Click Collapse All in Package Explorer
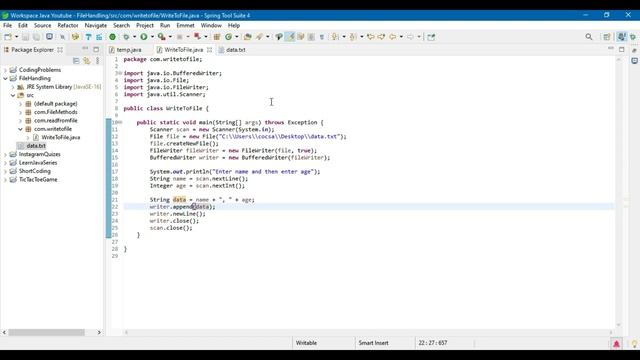Image resolution: width=640 pixels, height=360 pixels. [x=76, y=61]
